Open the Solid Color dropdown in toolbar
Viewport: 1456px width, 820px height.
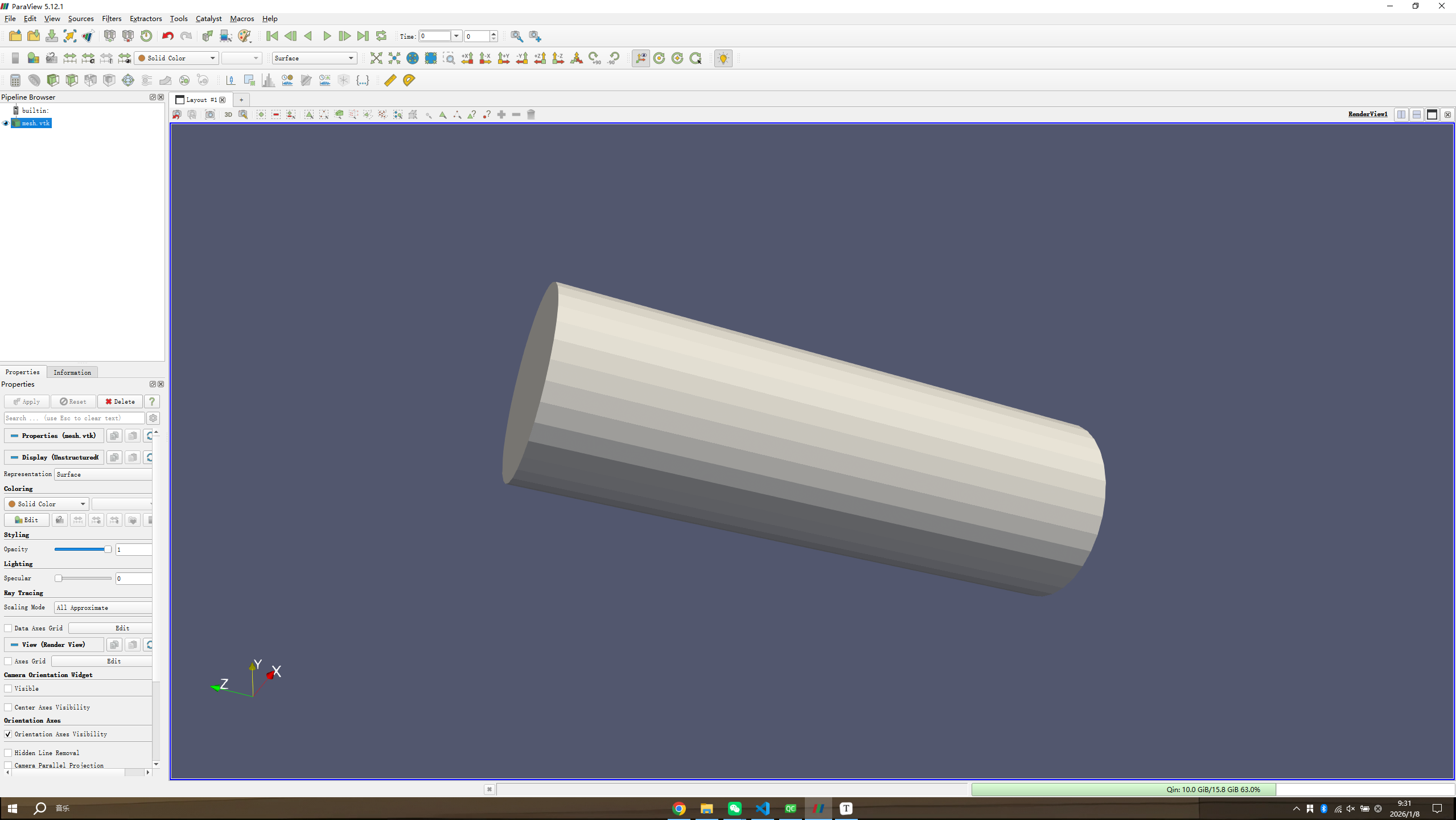point(176,58)
